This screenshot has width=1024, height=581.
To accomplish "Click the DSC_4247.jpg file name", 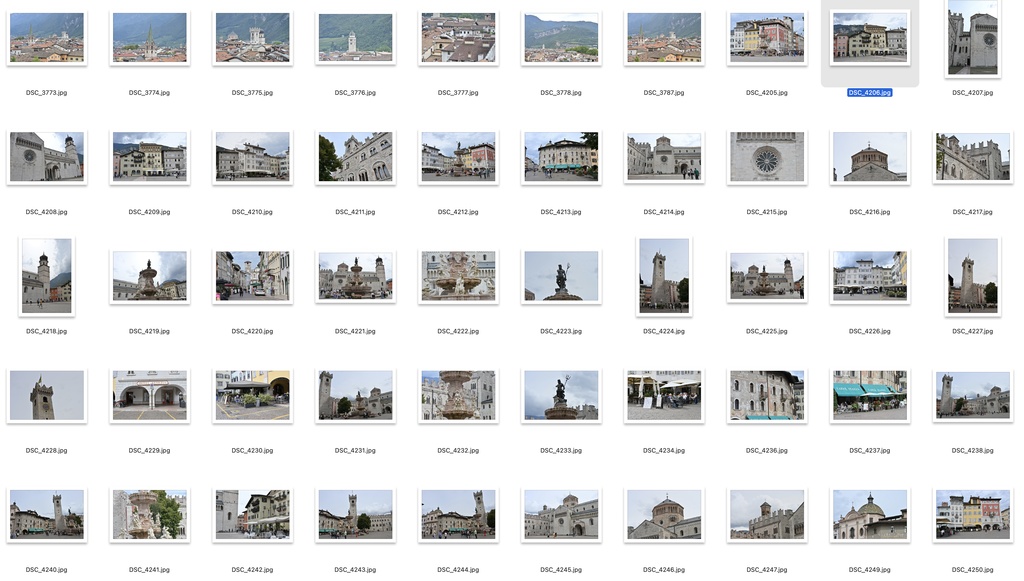I will 767,570.
